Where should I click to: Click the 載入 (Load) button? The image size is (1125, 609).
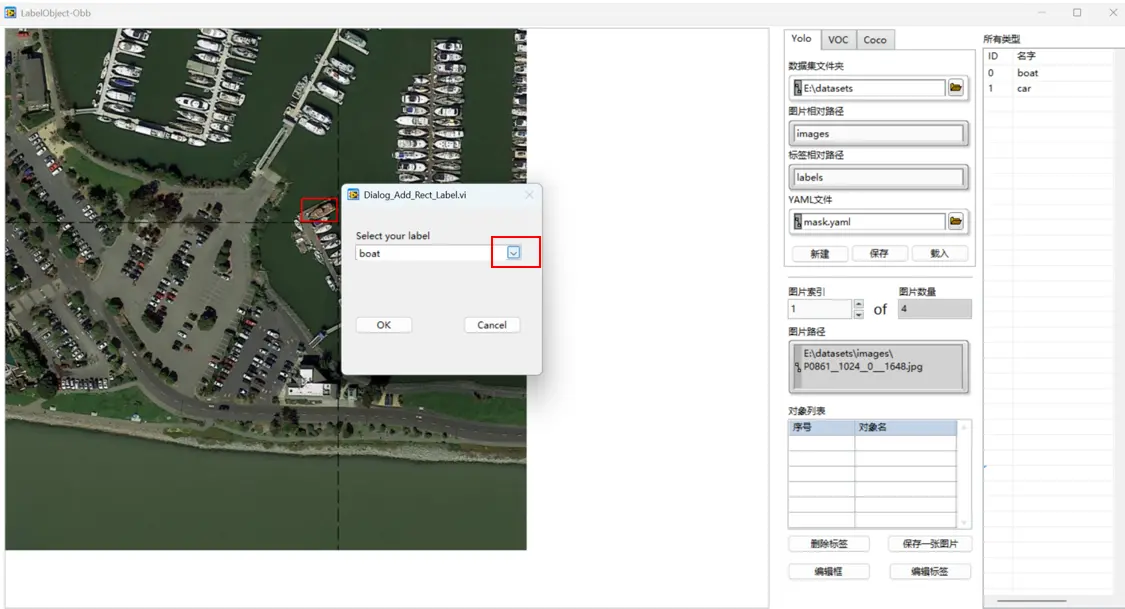pos(939,254)
